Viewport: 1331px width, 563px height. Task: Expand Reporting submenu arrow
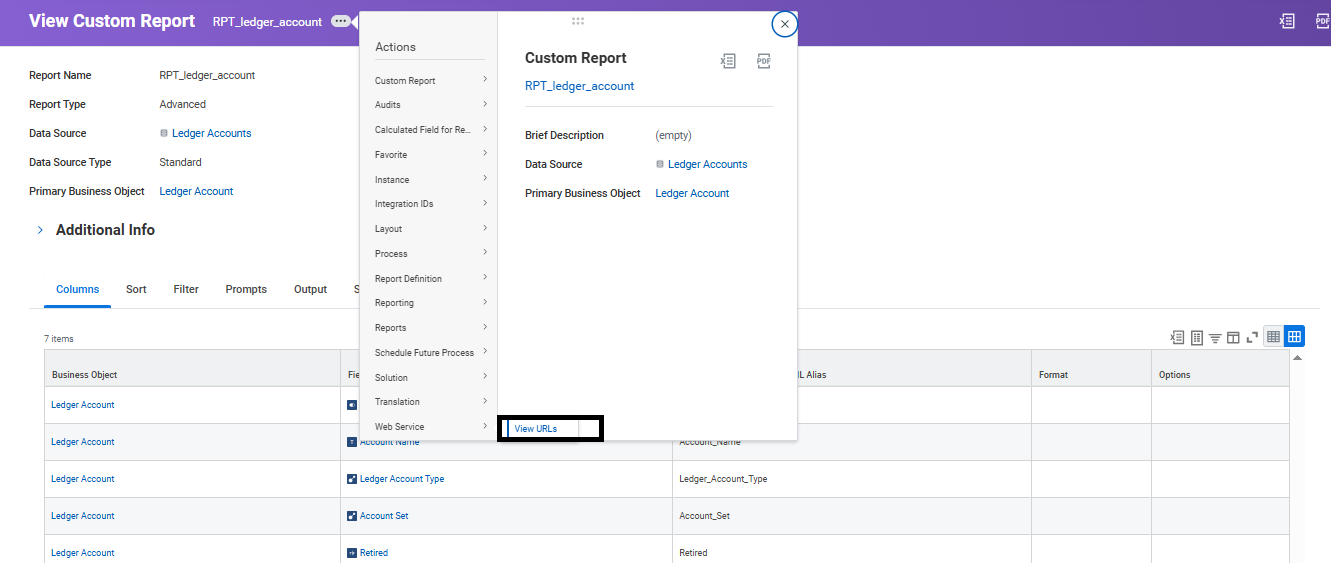485,302
